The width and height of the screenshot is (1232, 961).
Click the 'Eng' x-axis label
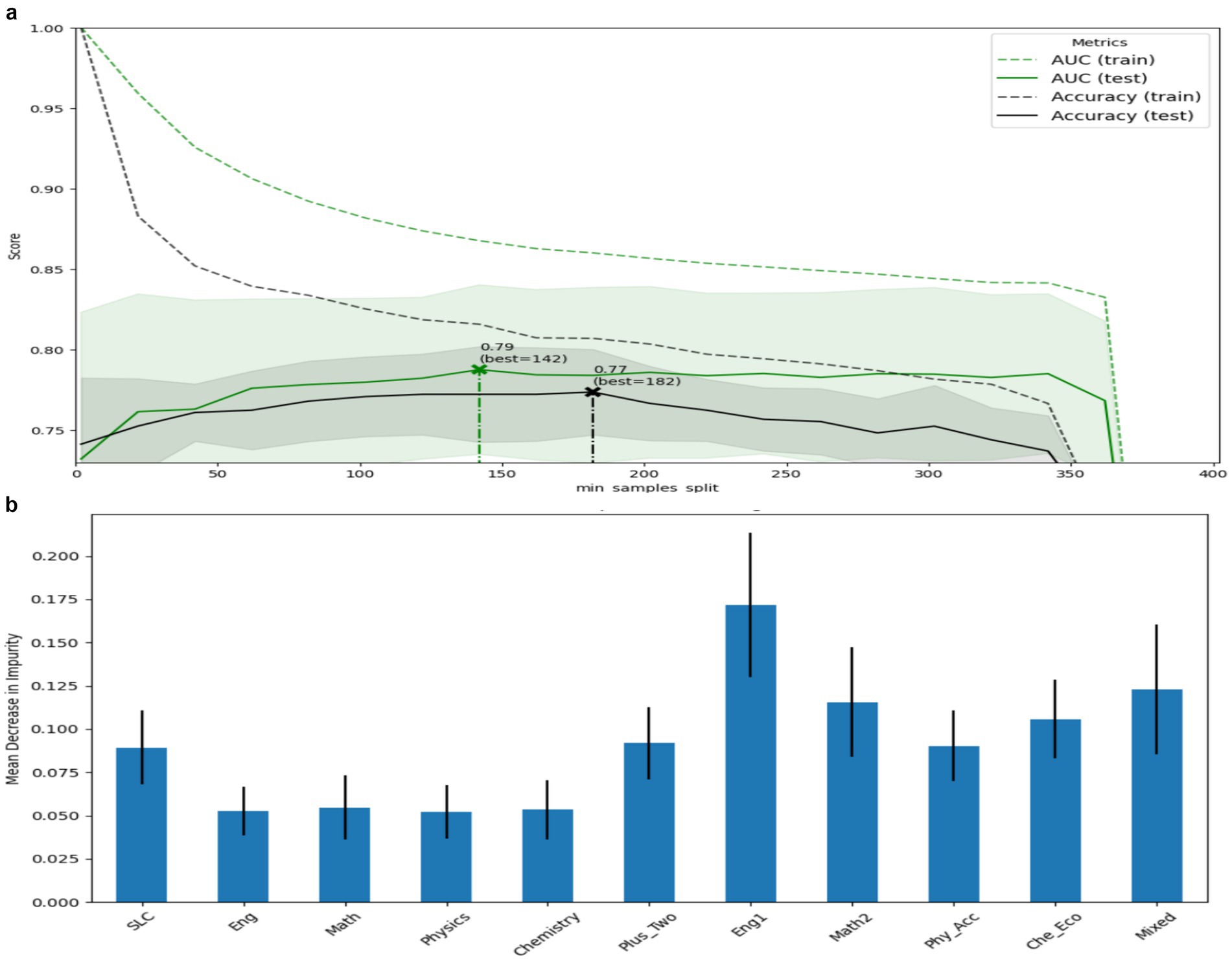[x=243, y=921]
